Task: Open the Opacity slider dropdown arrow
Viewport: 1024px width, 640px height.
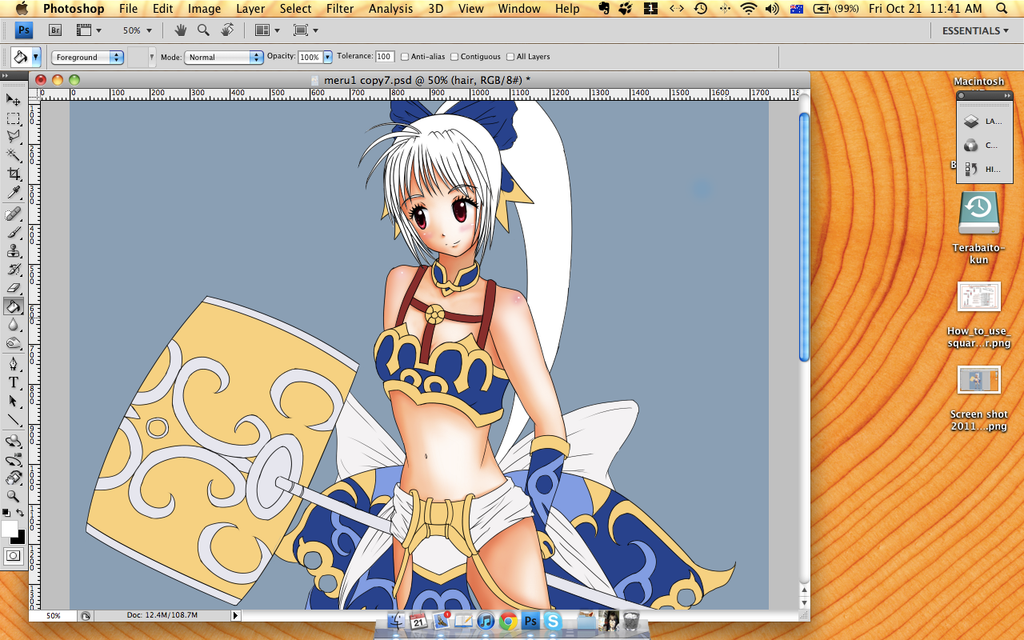Action: tap(328, 57)
